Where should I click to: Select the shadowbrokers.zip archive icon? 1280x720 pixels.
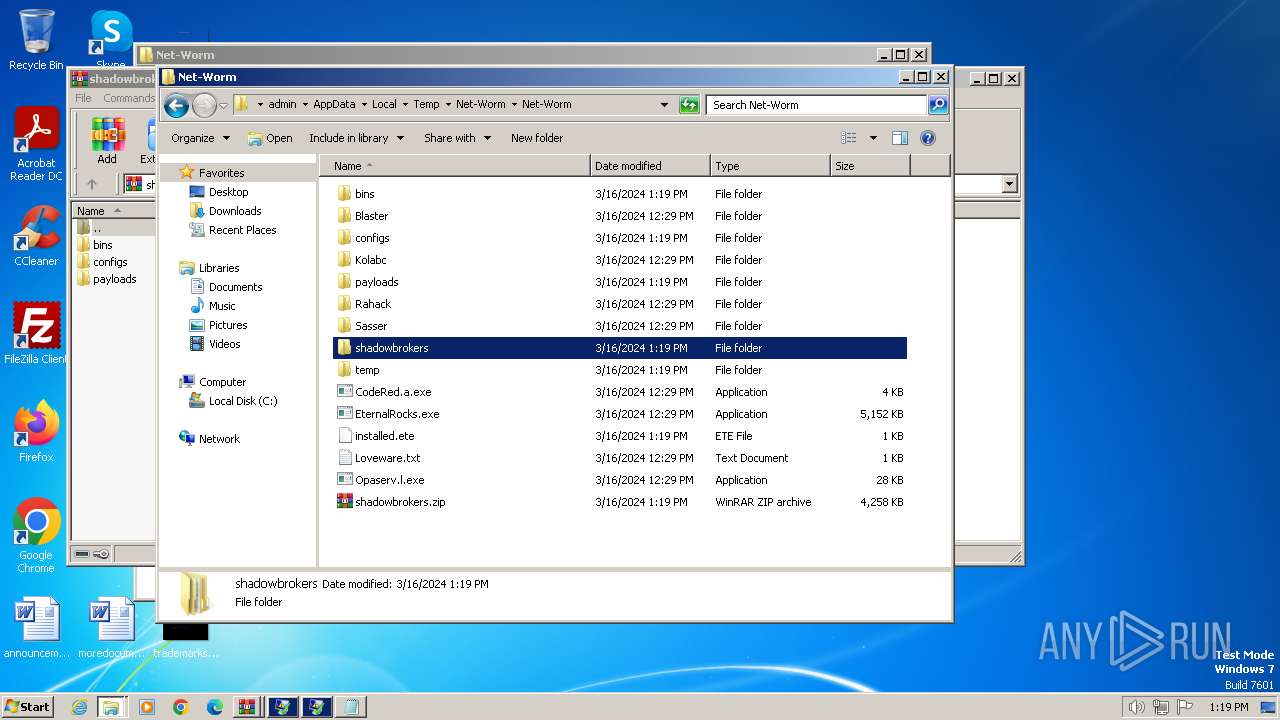coord(344,502)
